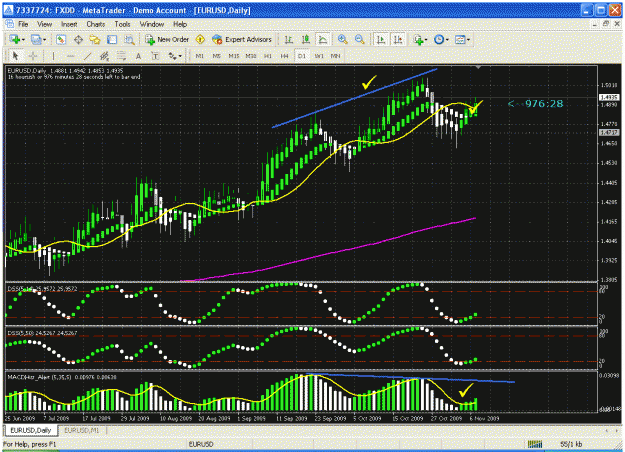Switch chart to M30 timeframe
The width and height of the screenshot is (625, 452).
(251, 56)
